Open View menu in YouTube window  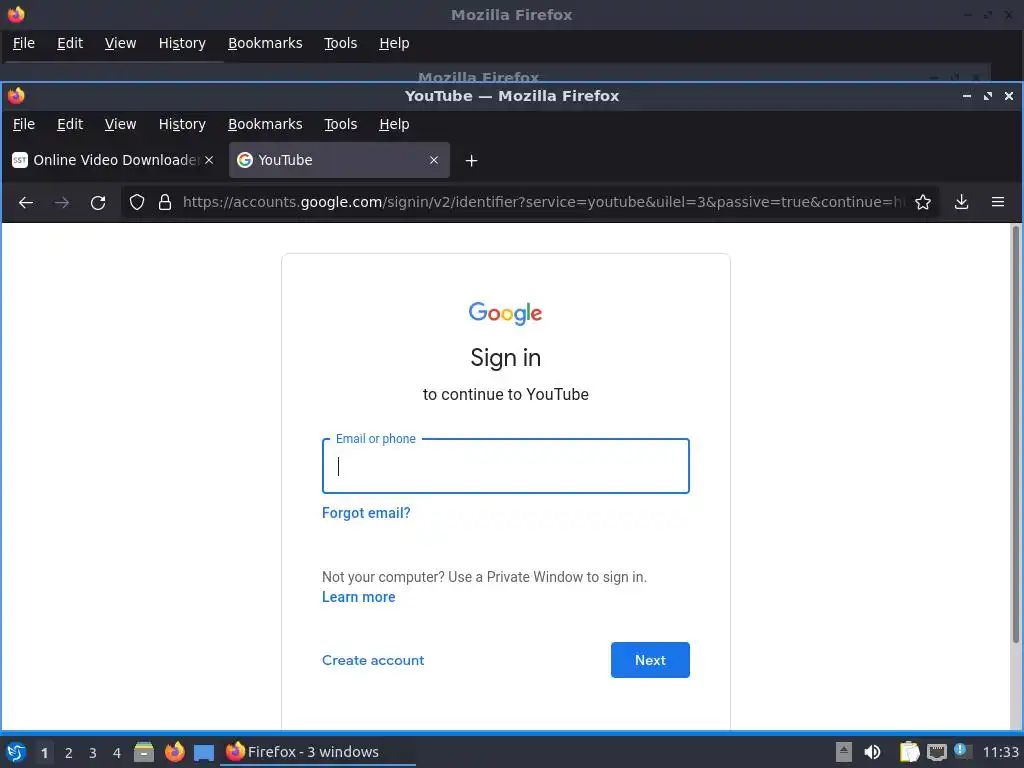(x=120, y=124)
